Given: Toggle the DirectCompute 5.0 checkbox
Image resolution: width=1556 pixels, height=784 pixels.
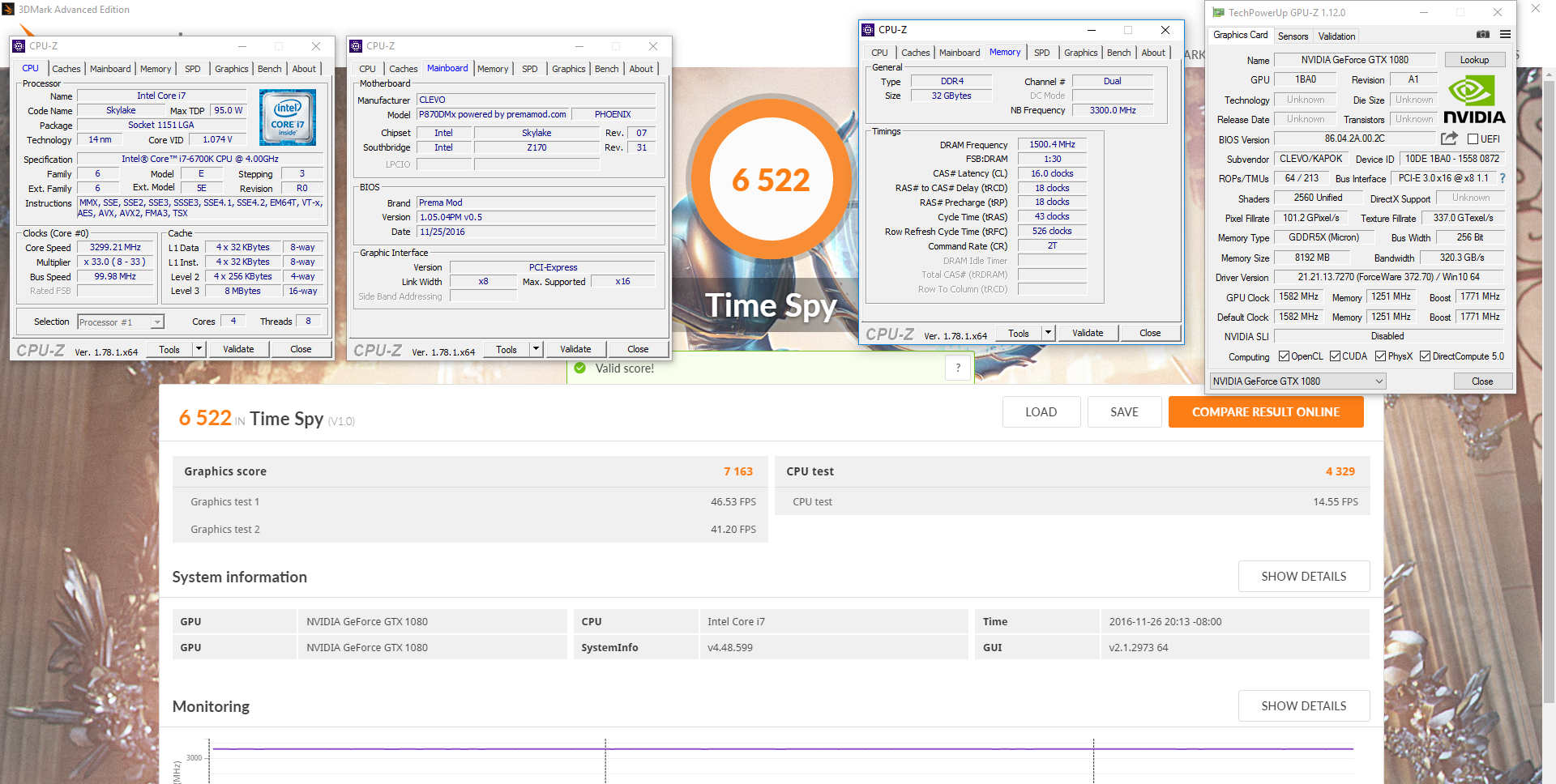Looking at the screenshot, I should [1425, 356].
